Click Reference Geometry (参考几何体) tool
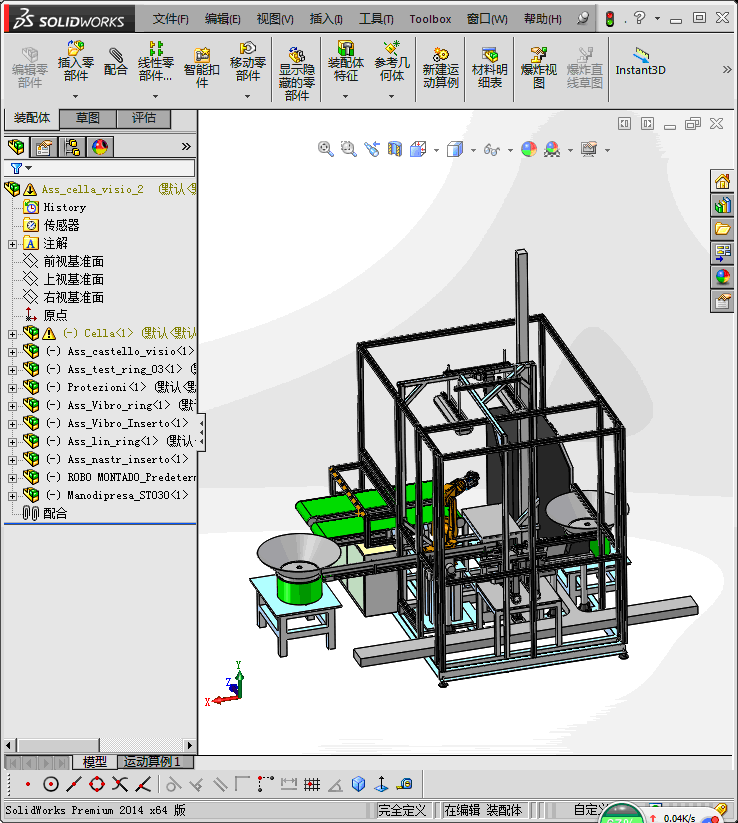The height and width of the screenshot is (823, 738). point(392,61)
